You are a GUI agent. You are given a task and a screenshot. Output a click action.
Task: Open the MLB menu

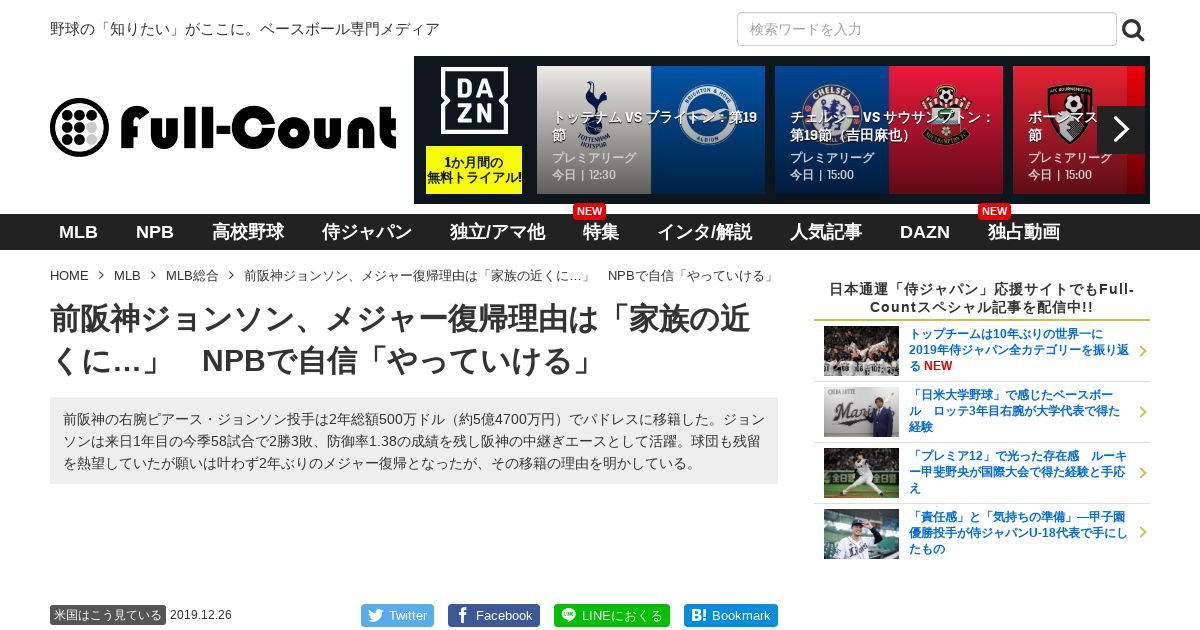(78, 232)
